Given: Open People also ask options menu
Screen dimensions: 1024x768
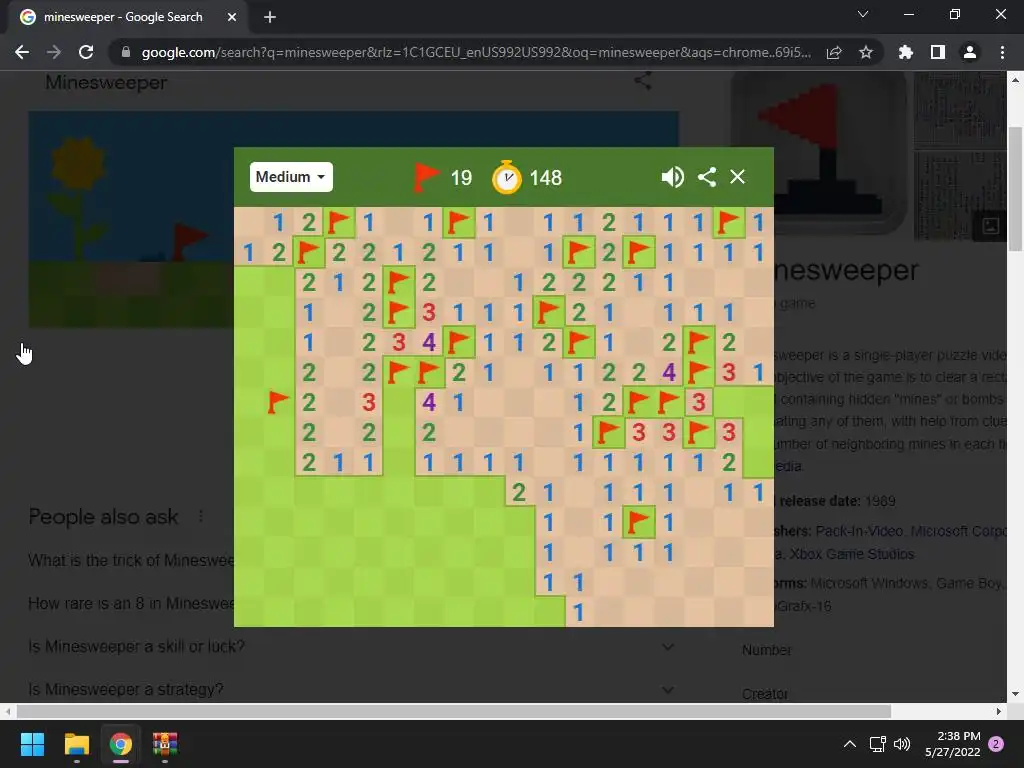Looking at the screenshot, I should [200, 517].
